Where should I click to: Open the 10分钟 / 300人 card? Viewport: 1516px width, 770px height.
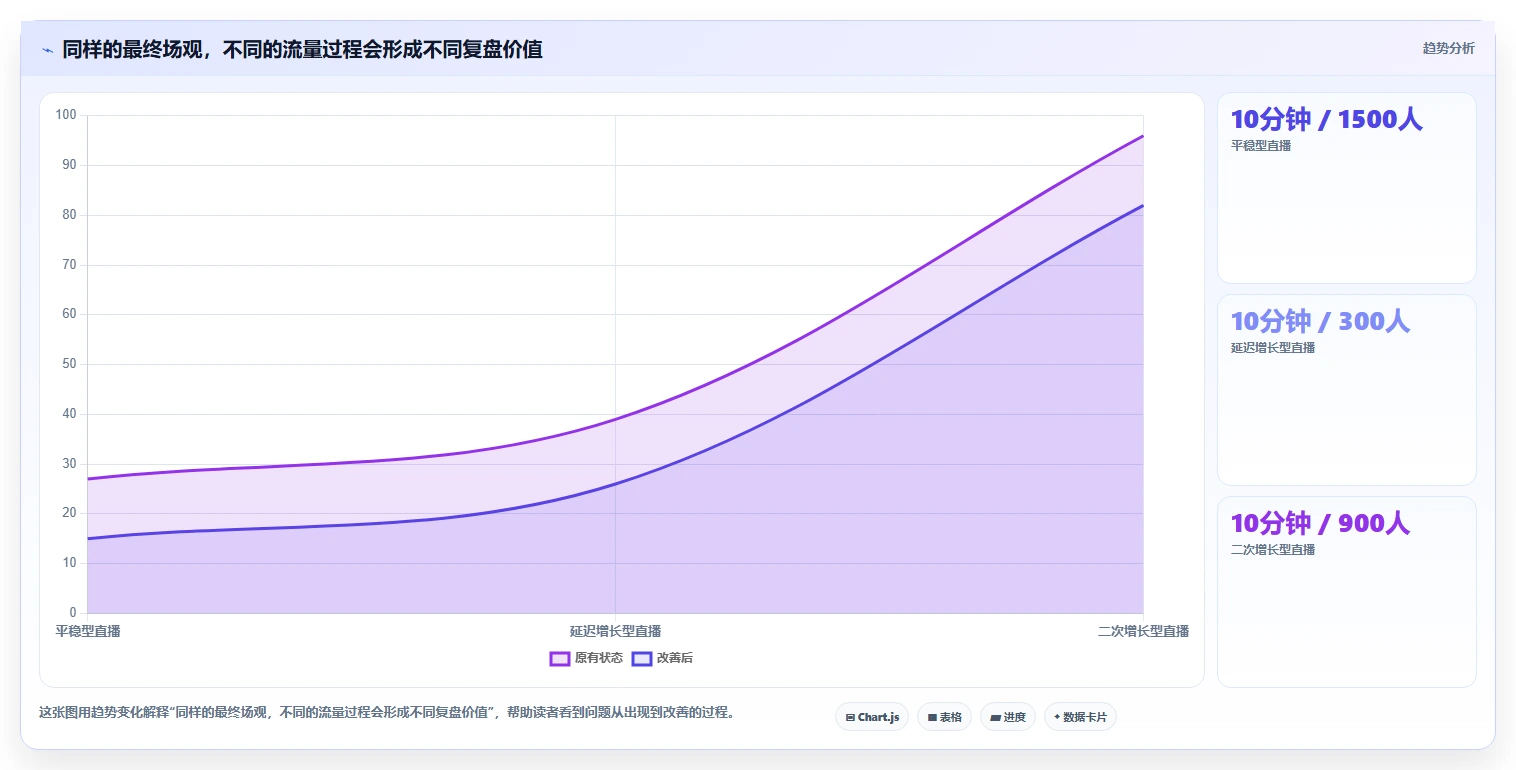[x=1346, y=390]
